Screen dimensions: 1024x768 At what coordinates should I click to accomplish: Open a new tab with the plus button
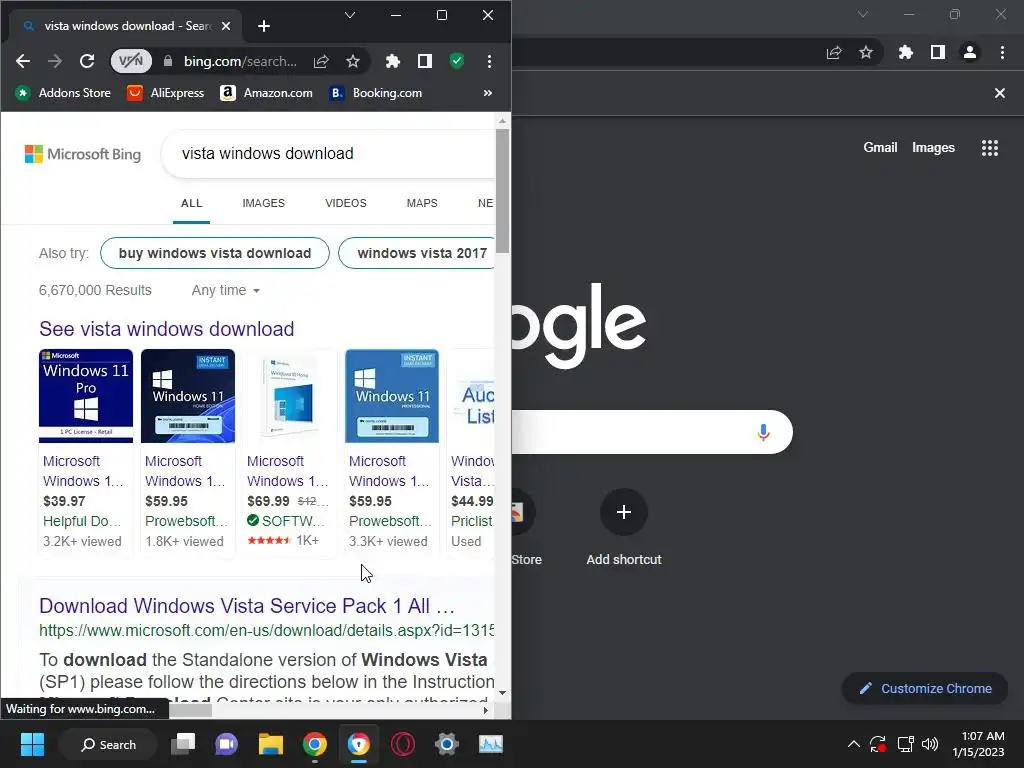(264, 26)
